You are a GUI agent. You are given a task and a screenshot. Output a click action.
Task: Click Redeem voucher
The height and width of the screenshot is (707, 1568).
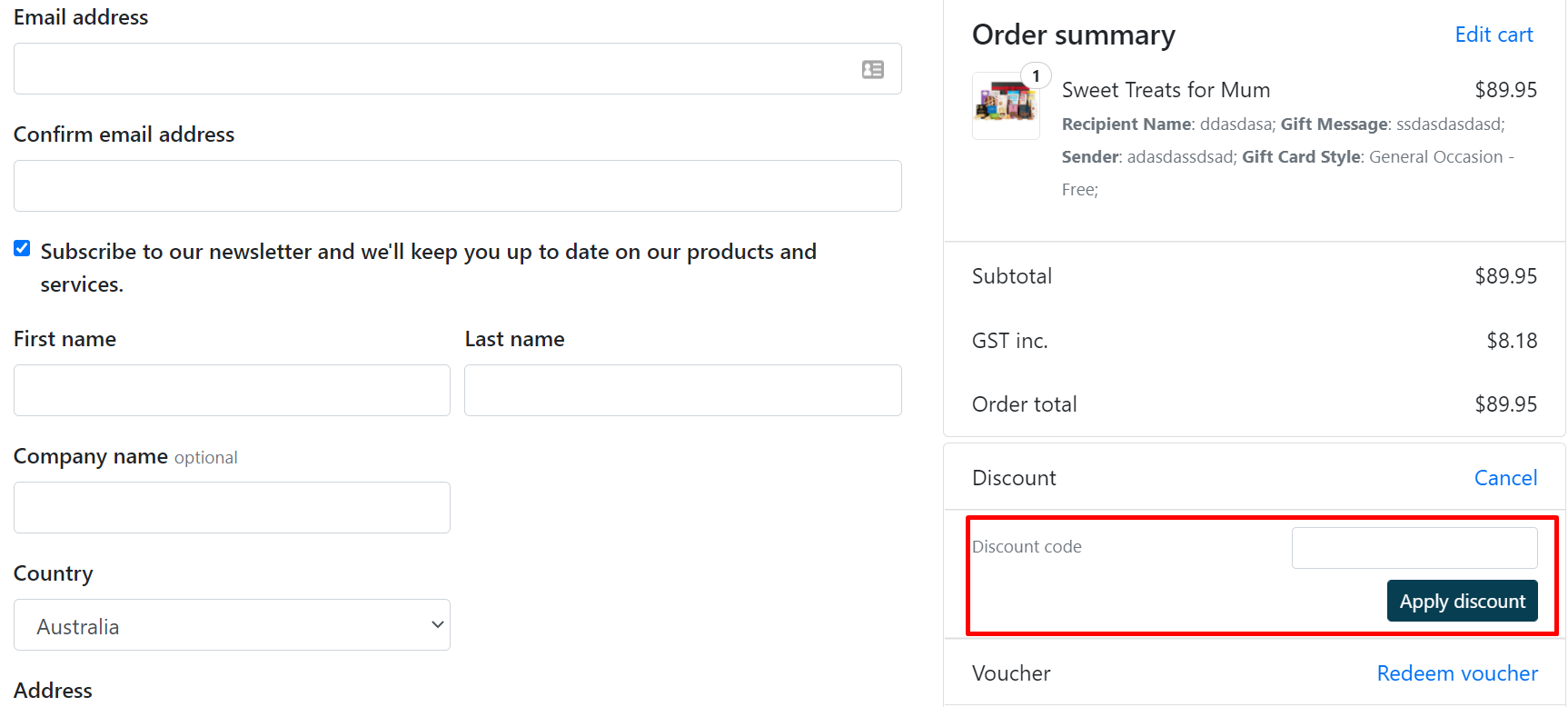tap(1457, 672)
